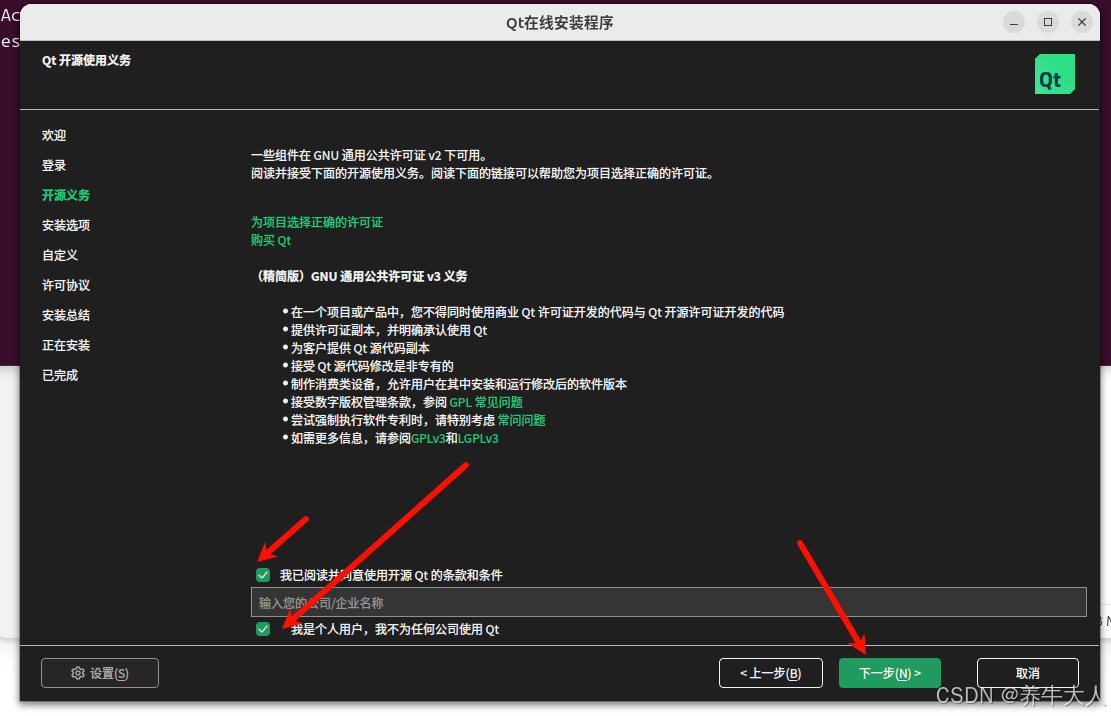This screenshot has height=716, width=1111.
Task: Toggle the 我是个人用户 checkbox
Action: 263,629
